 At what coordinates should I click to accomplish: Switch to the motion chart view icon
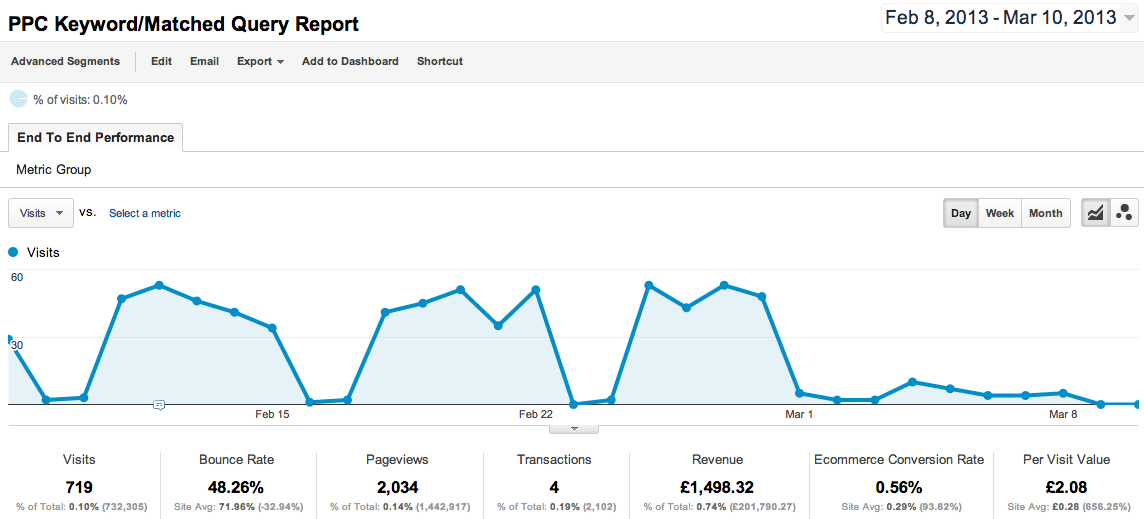1124,213
